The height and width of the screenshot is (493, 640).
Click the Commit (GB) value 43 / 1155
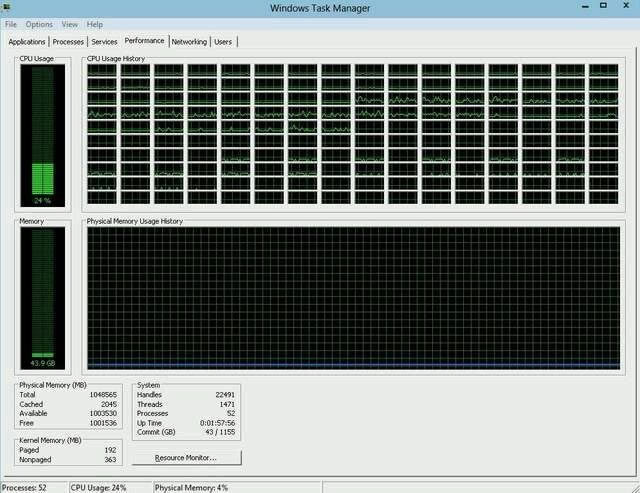tap(220, 432)
